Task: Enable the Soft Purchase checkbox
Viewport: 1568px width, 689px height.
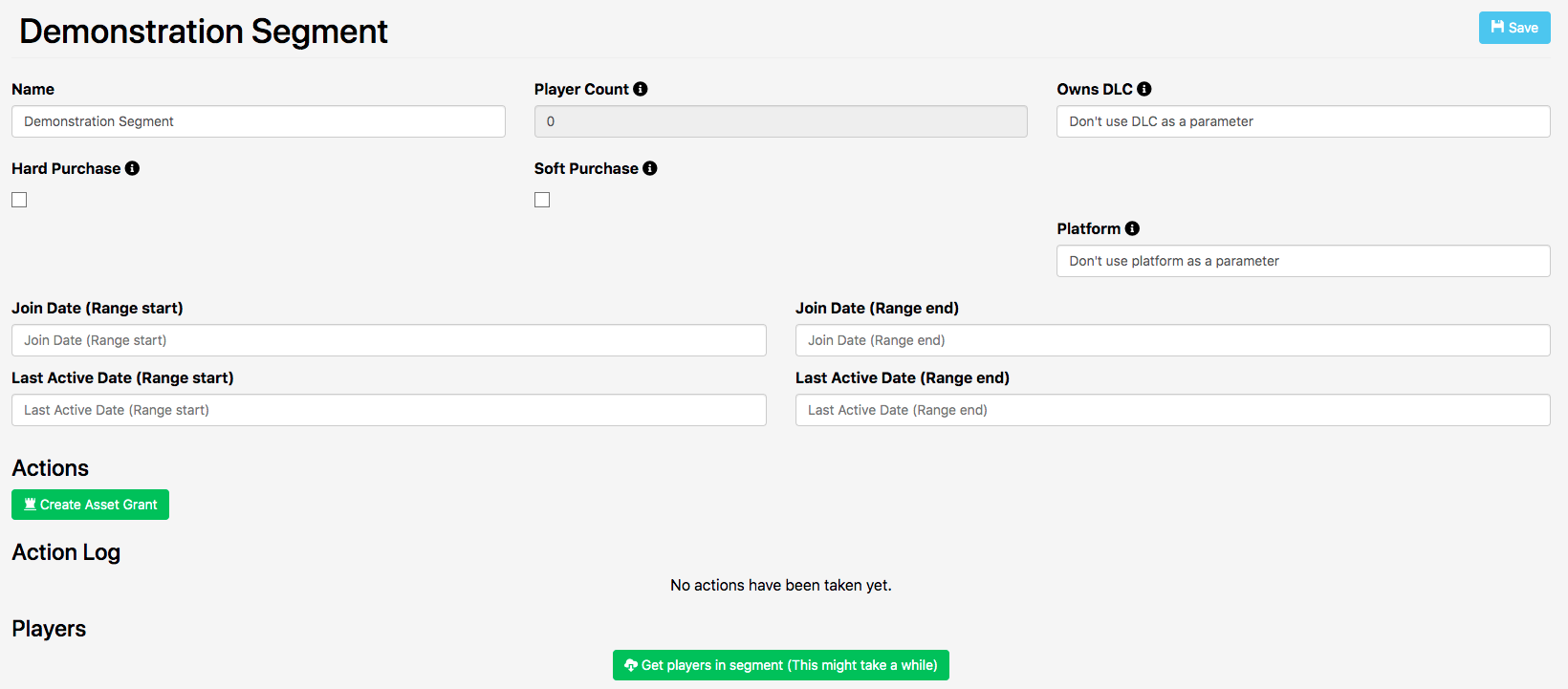Action: pos(542,200)
